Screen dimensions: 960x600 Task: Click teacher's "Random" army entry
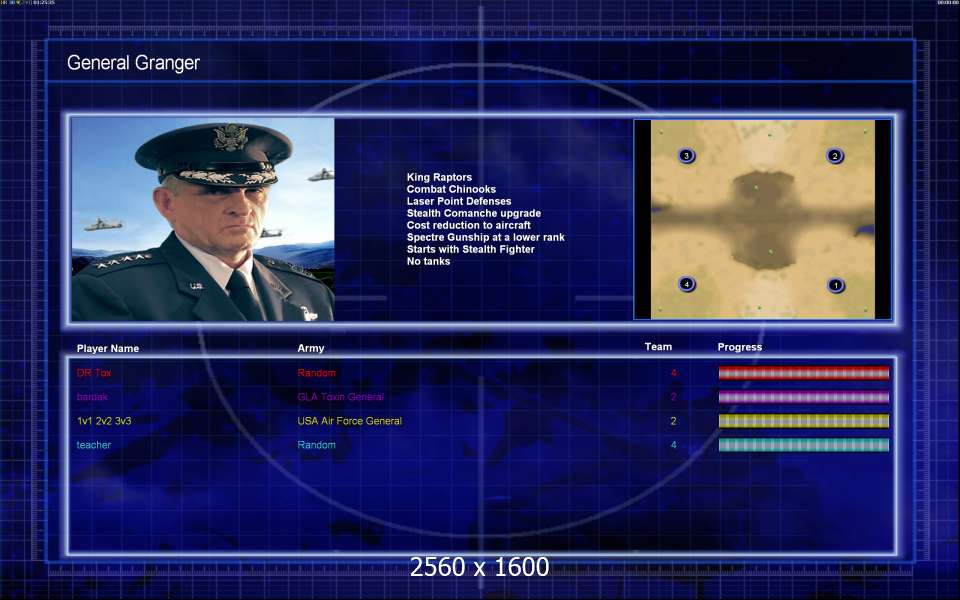pyautogui.click(x=317, y=445)
